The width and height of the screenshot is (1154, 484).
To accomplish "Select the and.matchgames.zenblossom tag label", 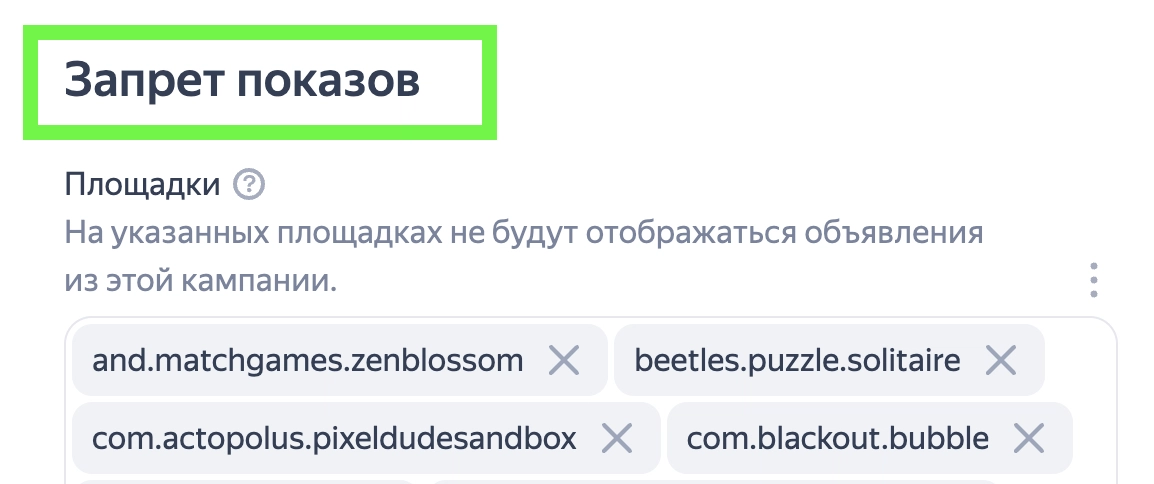I will (307, 360).
